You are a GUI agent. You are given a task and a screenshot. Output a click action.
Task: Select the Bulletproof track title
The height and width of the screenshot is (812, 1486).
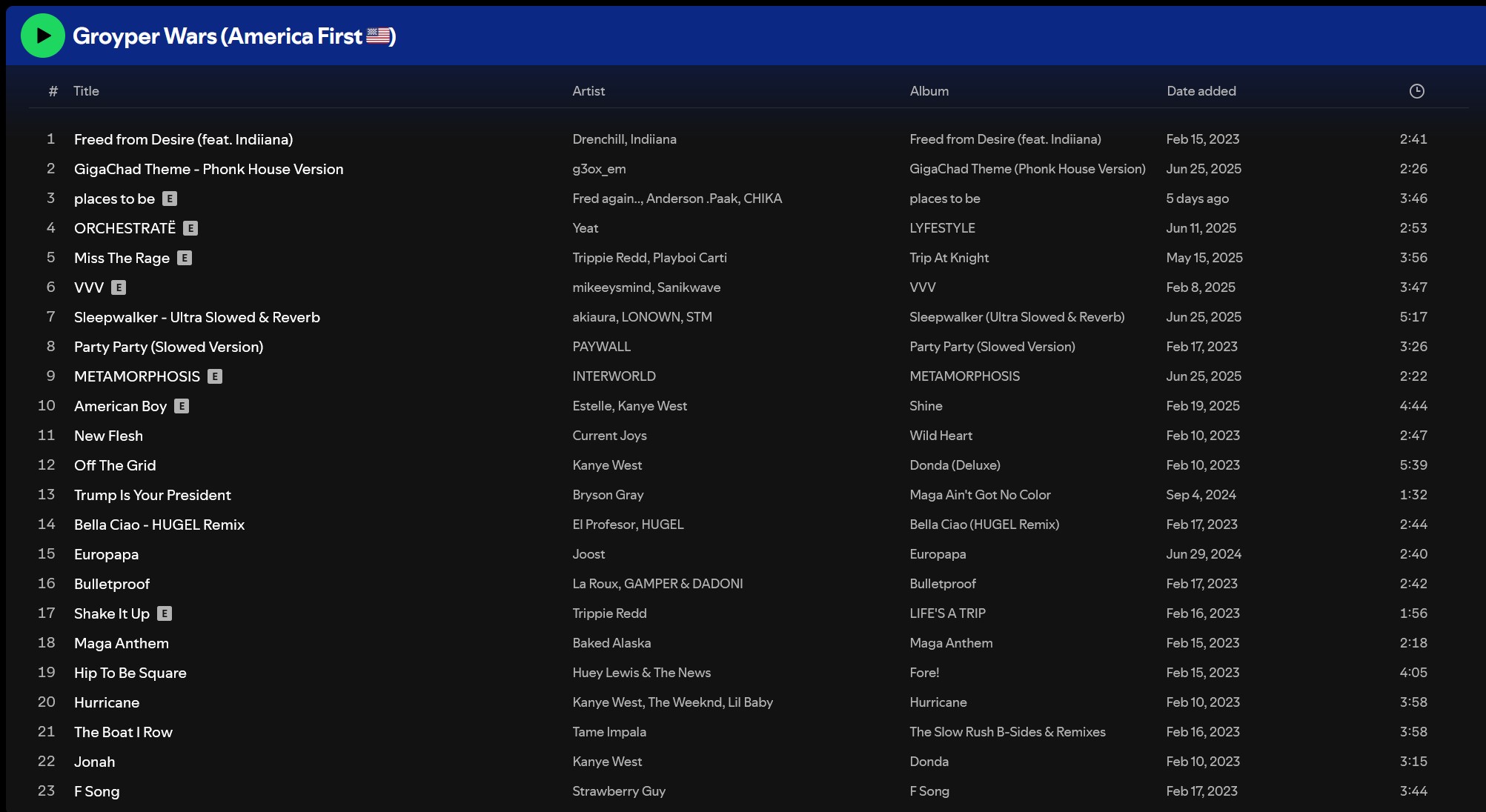point(112,584)
